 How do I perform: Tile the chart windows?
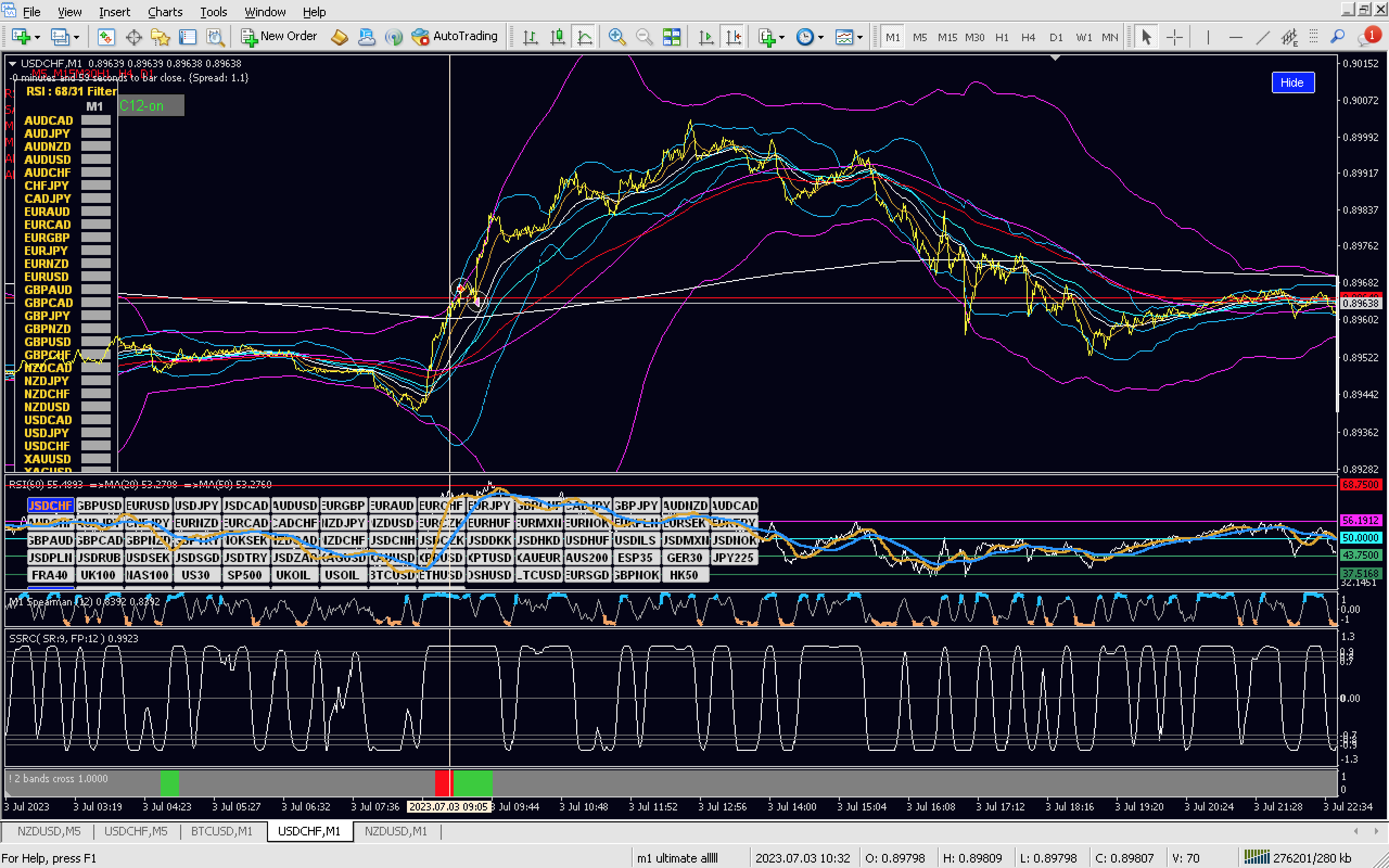pyautogui.click(x=672, y=37)
